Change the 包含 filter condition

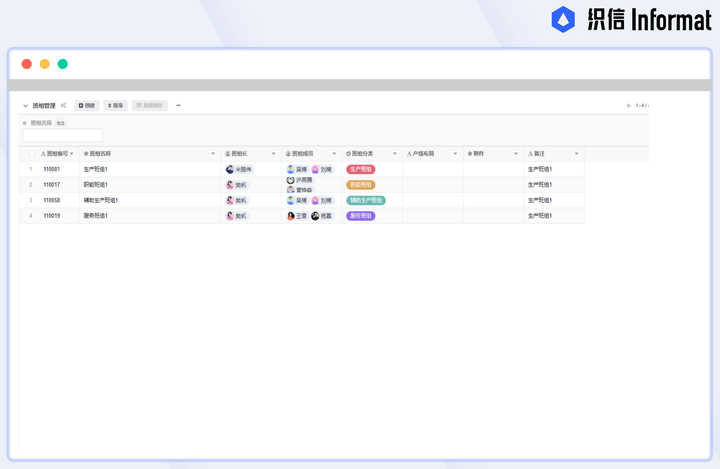tap(61, 123)
